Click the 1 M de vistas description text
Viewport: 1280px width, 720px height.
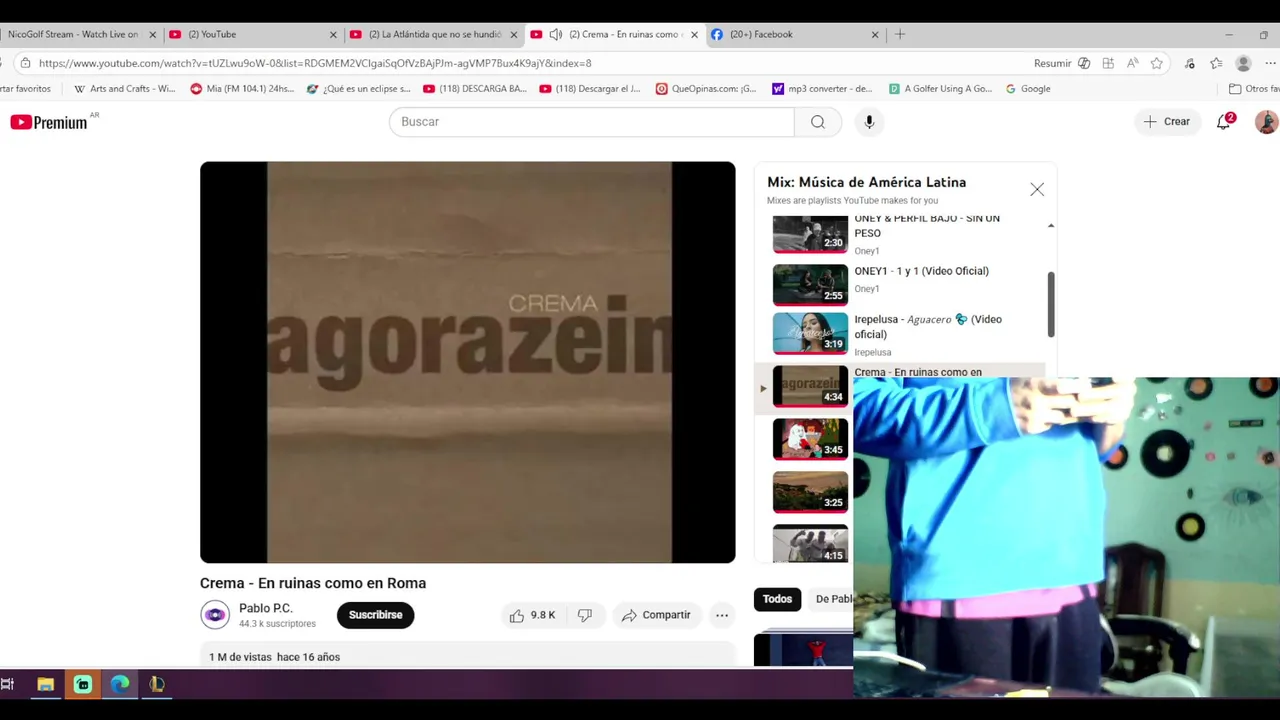pyautogui.click(x=274, y=657)
